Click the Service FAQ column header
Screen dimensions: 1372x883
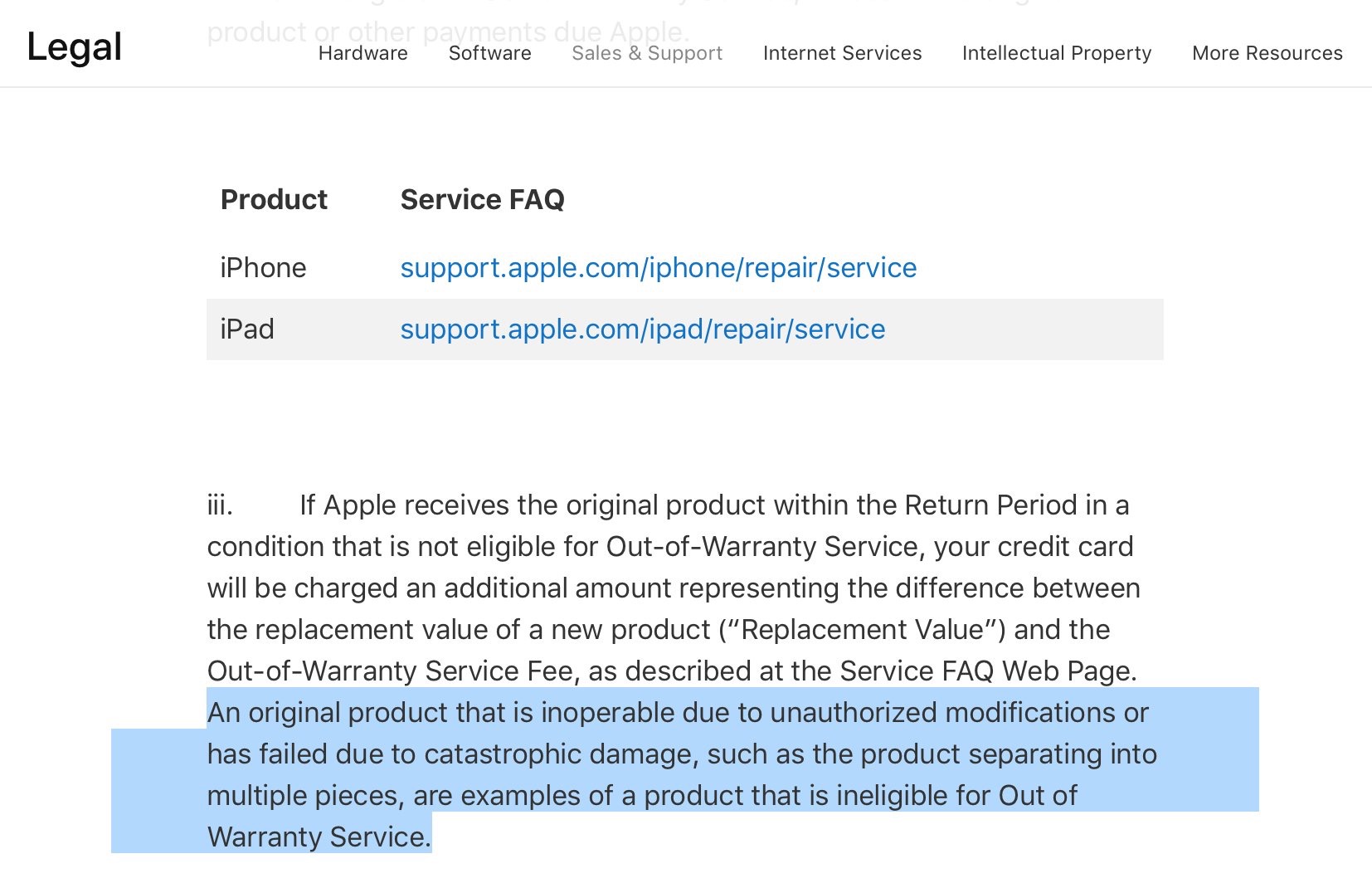click(x=482, y=200)
